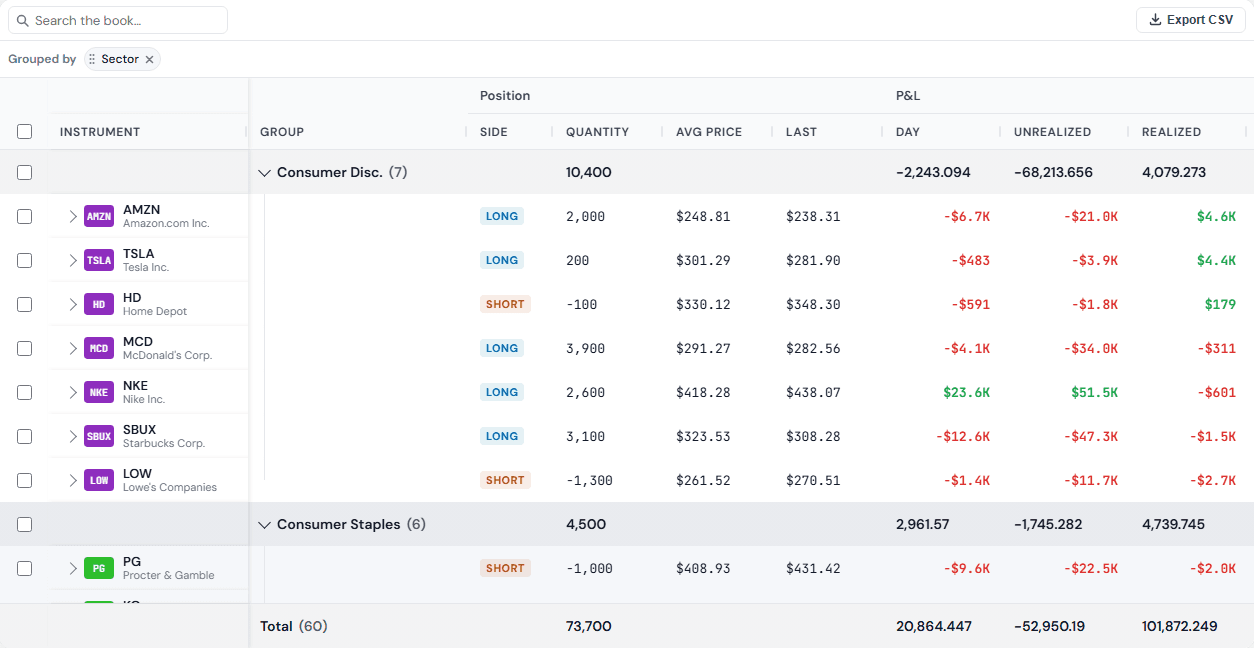The width and height of the screenshot is (1254, 649).
Task: Expand the NKE row chevron
Action: point(73,392)
